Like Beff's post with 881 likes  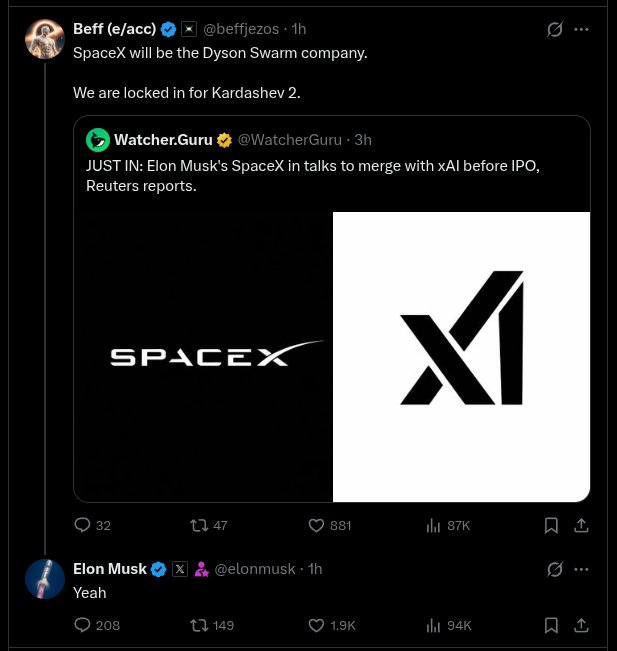tap(317, 525)
